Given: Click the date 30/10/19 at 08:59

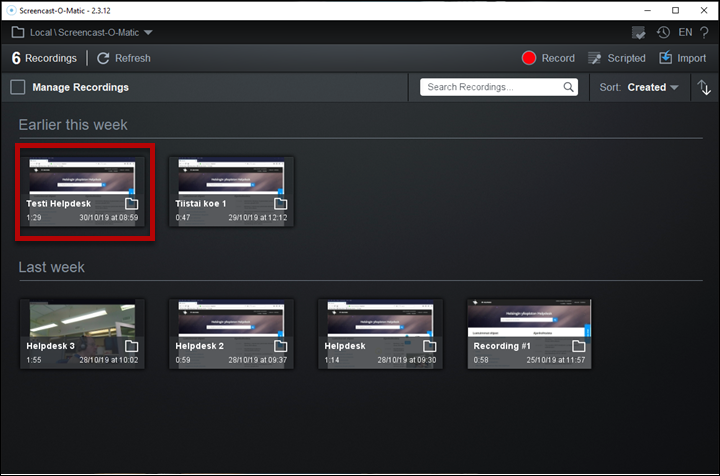Looking at the screenshot, I should point(108,218).
